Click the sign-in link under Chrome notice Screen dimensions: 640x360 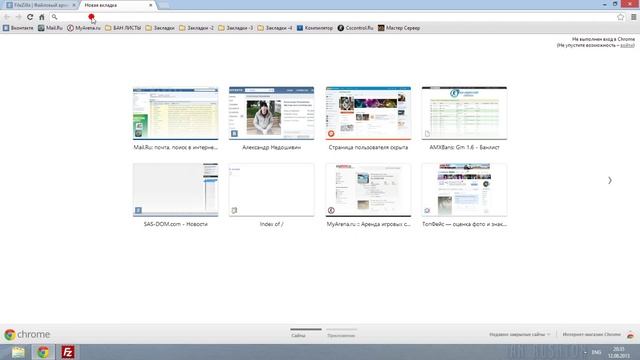pos(627,45)
